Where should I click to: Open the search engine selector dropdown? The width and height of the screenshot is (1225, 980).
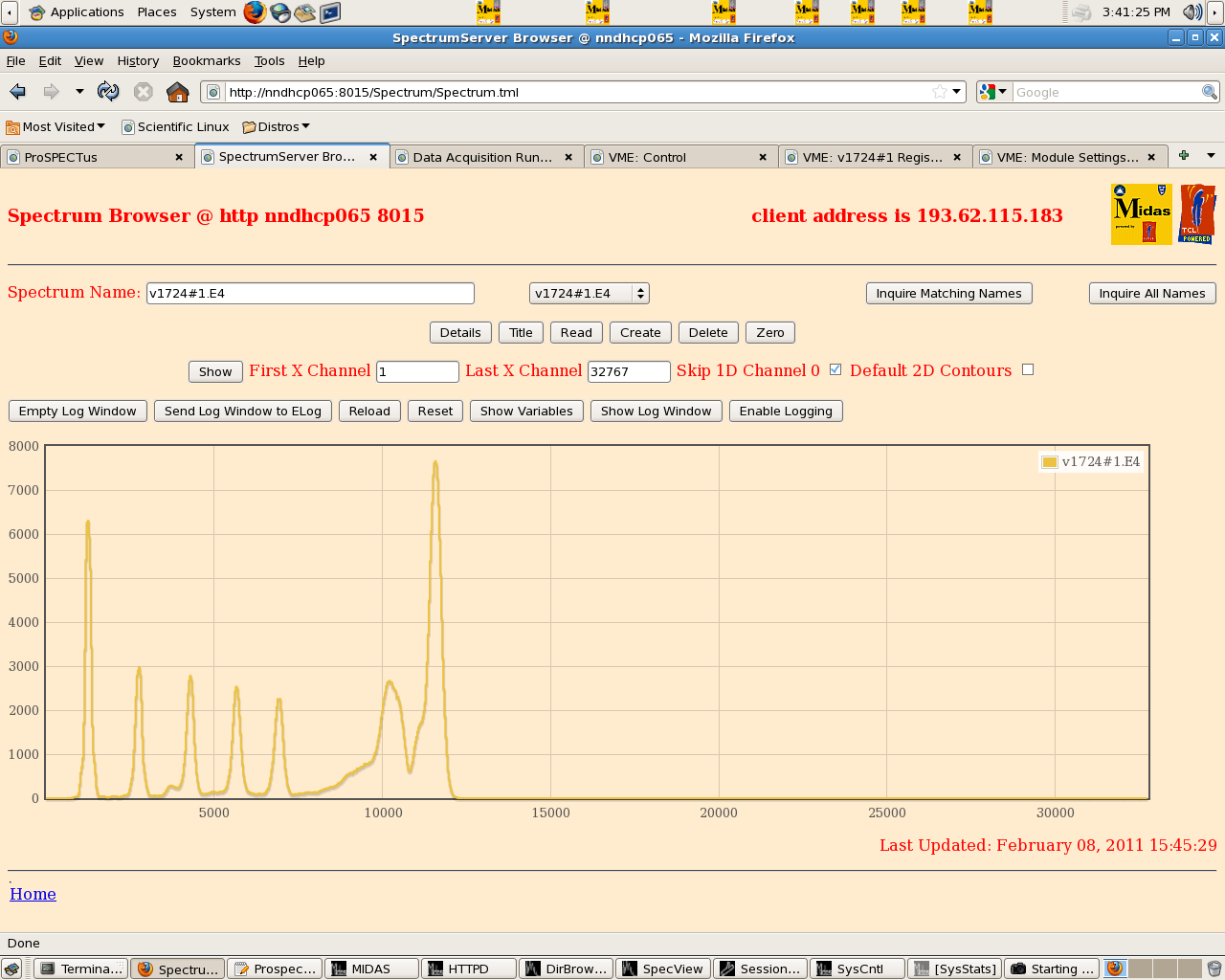(994, 92)
